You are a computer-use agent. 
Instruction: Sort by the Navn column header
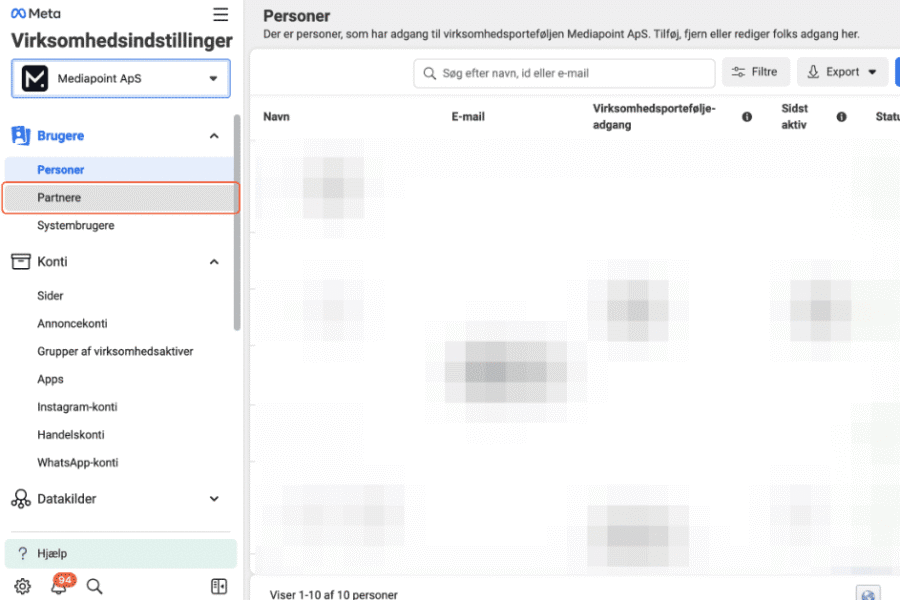[x=277, y=117]
